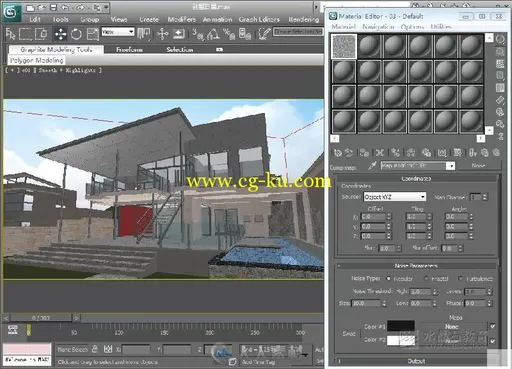Click the Undo arrow in quick access toolbar

(65, 7)
